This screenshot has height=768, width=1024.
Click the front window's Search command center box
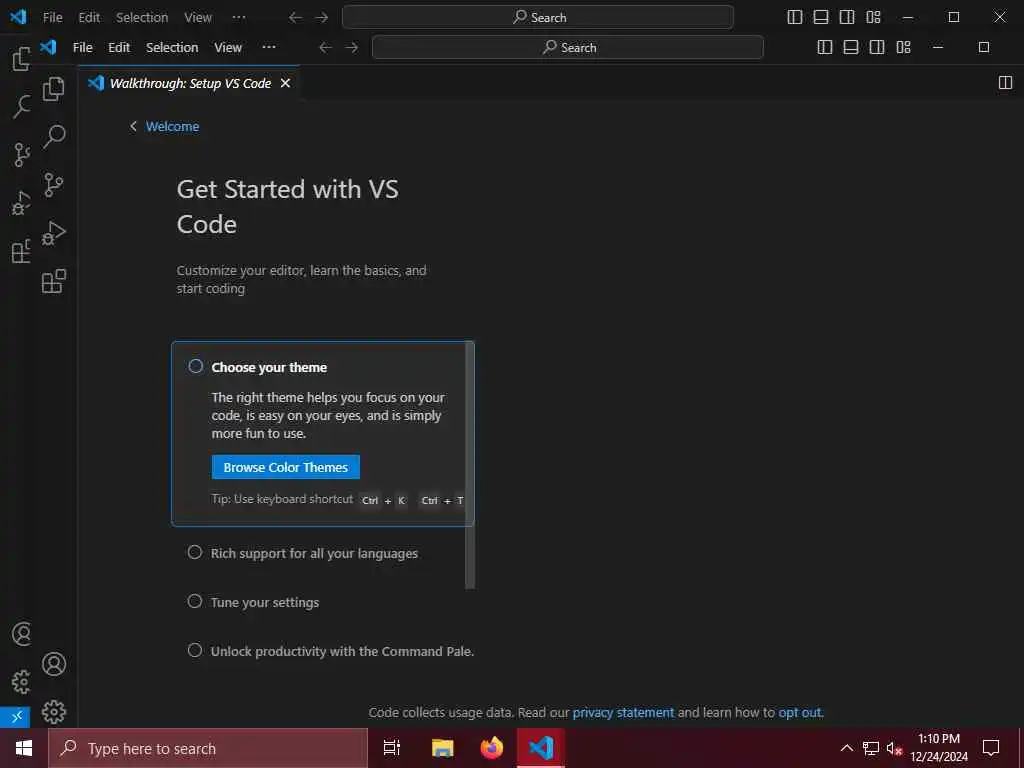pos(568,47)
